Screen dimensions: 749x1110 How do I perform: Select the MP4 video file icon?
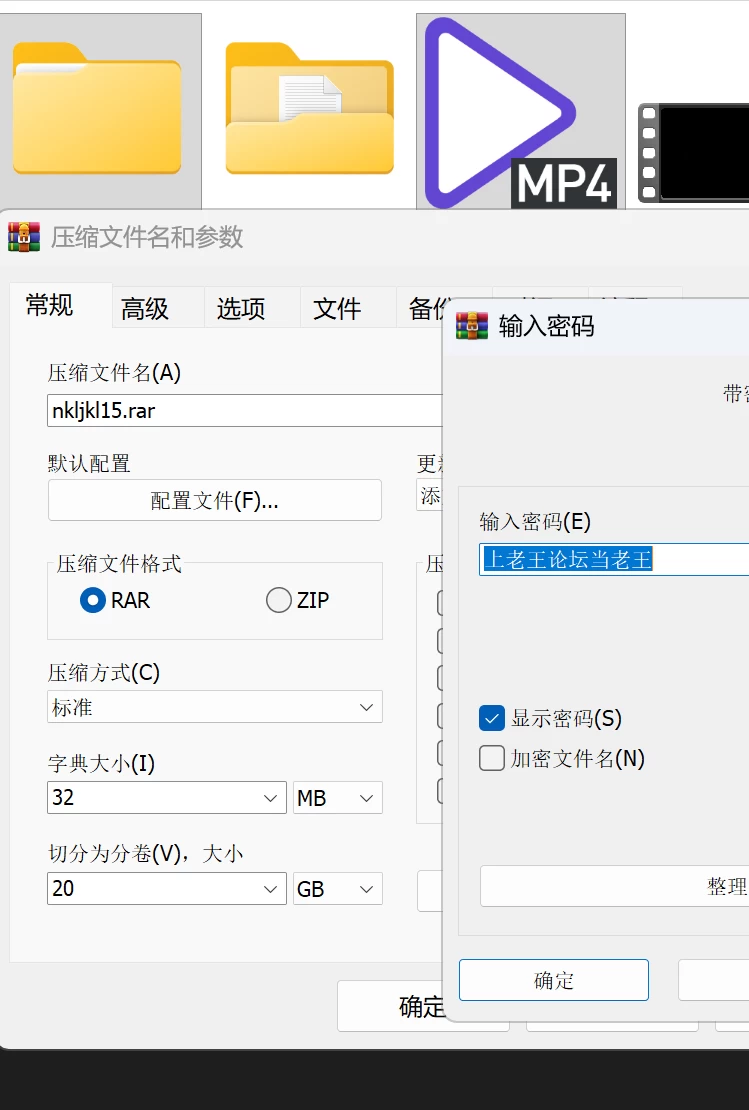[520, 112]
